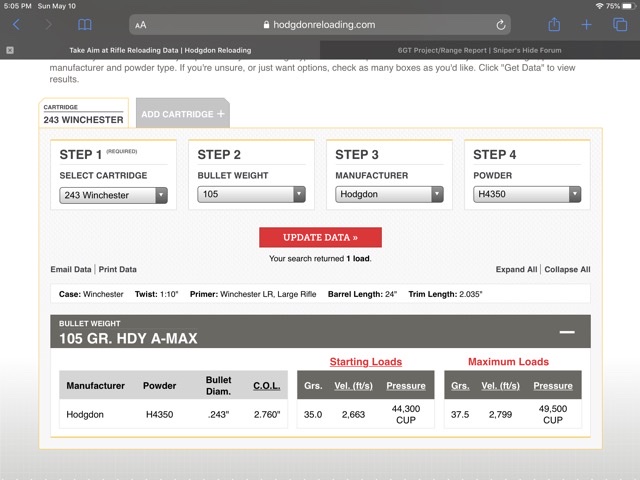Viewport: 640px width, 480px height.
Task: Reload the page with the refresh icon
Action: click(x=501, y=25)
